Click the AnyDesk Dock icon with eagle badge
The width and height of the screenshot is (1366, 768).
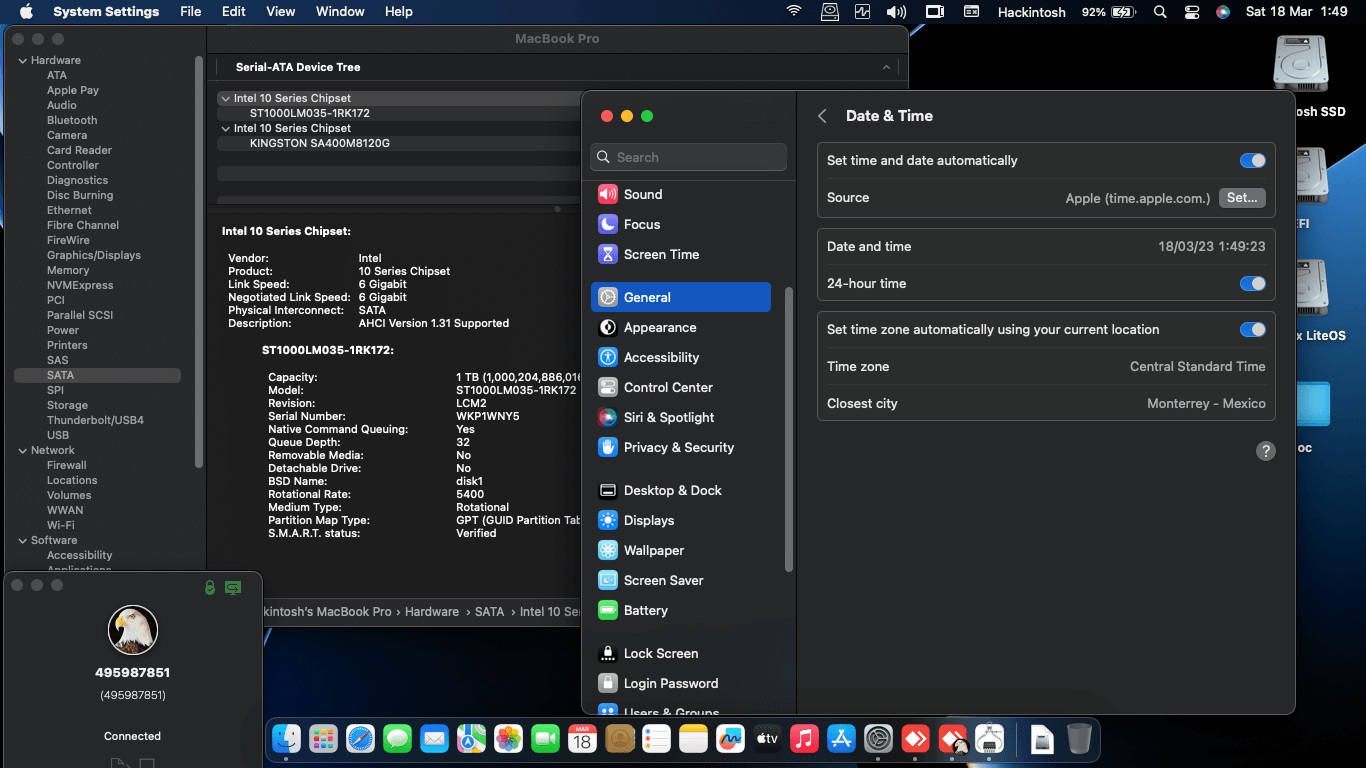[952, 739]
